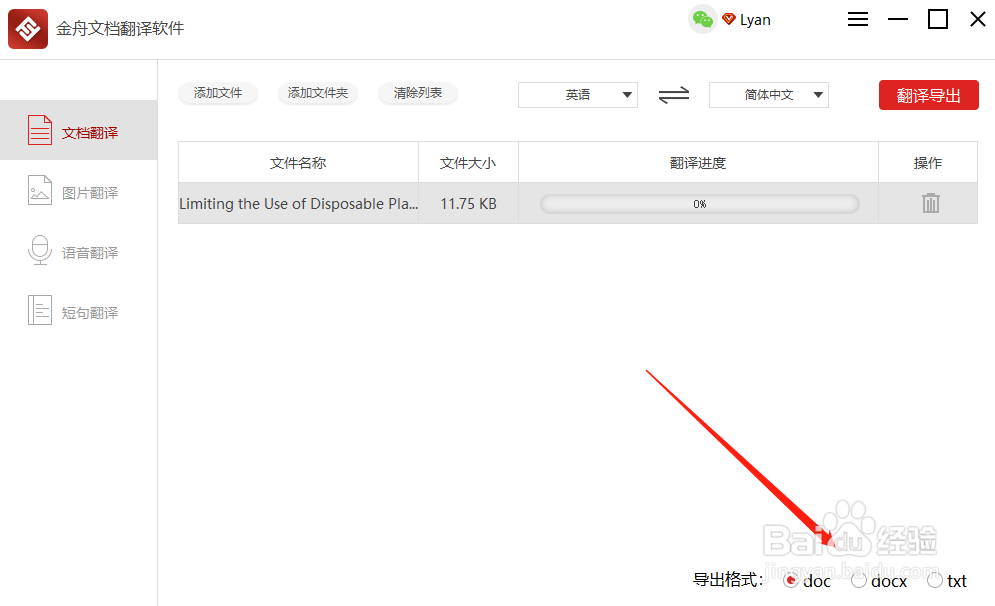This screenshot has width=995, height=606.
Task: Clear the file list via 清除列表
Action: point(417,94)
